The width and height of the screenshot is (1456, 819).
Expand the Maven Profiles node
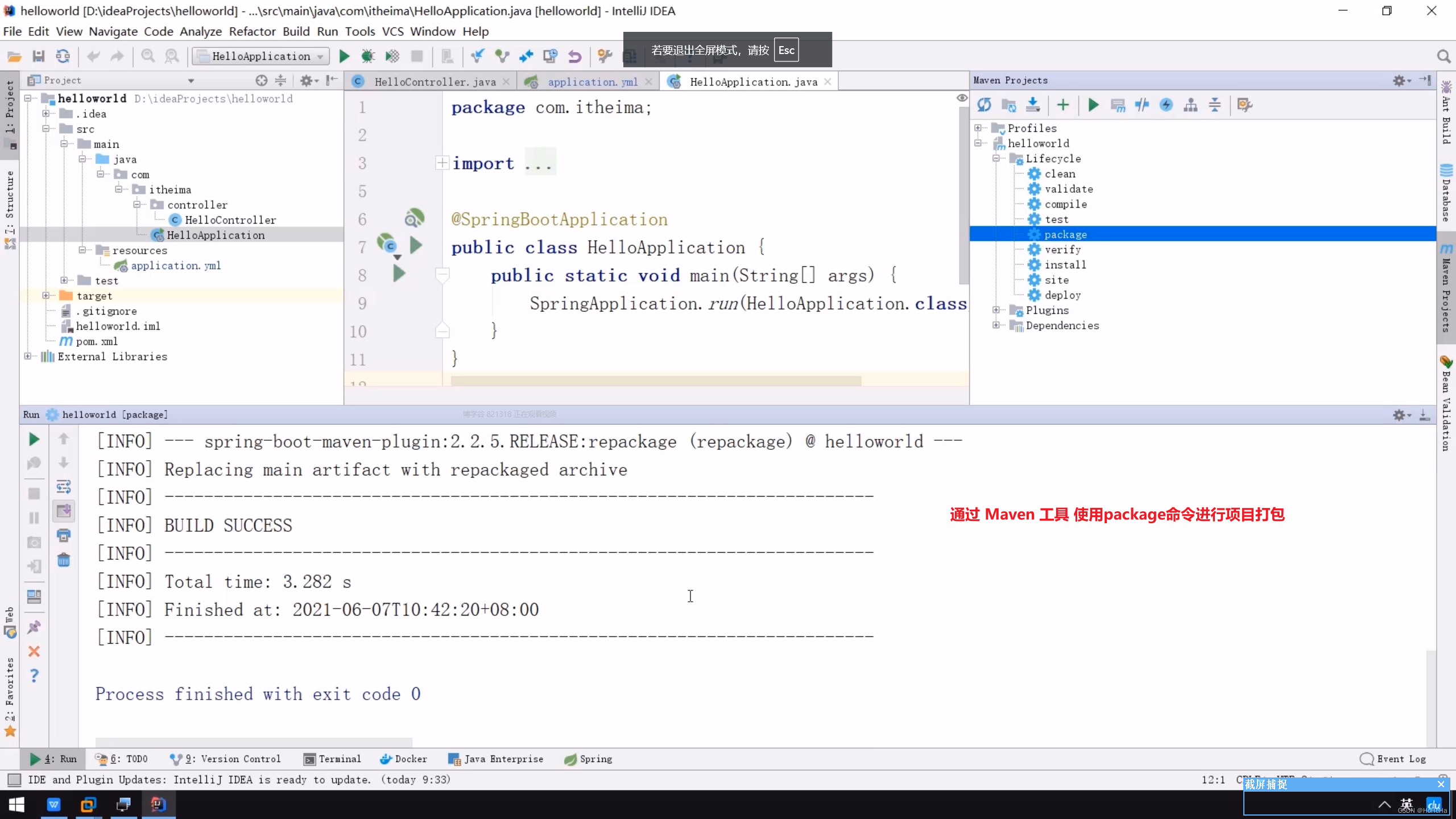coord(978,128)
